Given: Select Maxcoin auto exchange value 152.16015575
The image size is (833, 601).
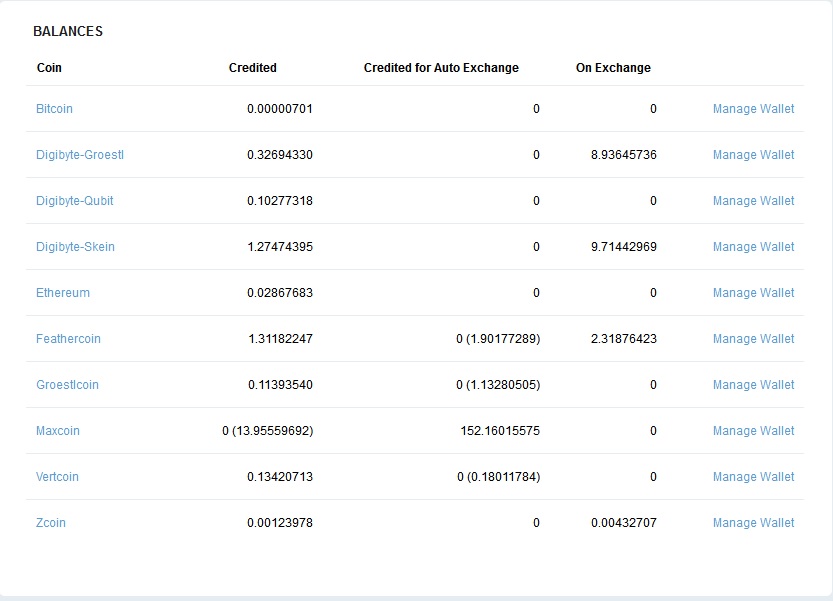Looking at the screenshot, I should (500, 430).
